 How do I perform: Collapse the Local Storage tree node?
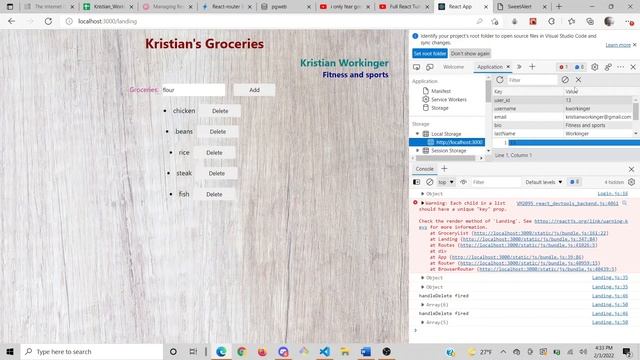point(418,134)
